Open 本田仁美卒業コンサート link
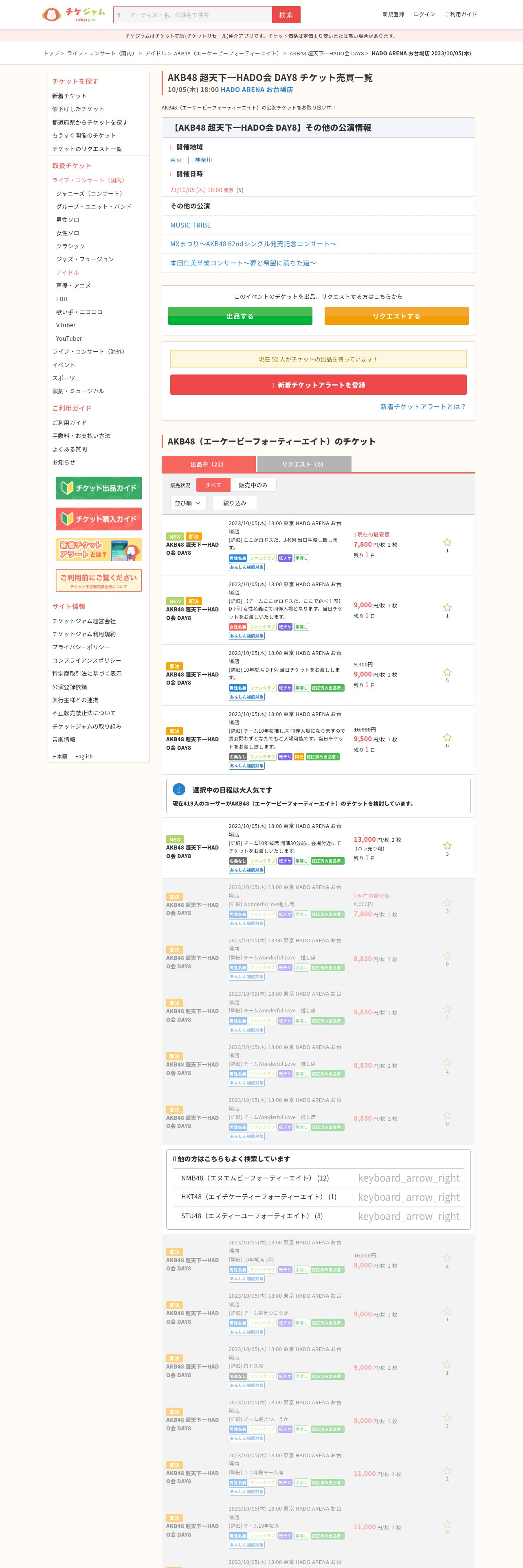This screenshot has height=1568, width=523. 243,263
